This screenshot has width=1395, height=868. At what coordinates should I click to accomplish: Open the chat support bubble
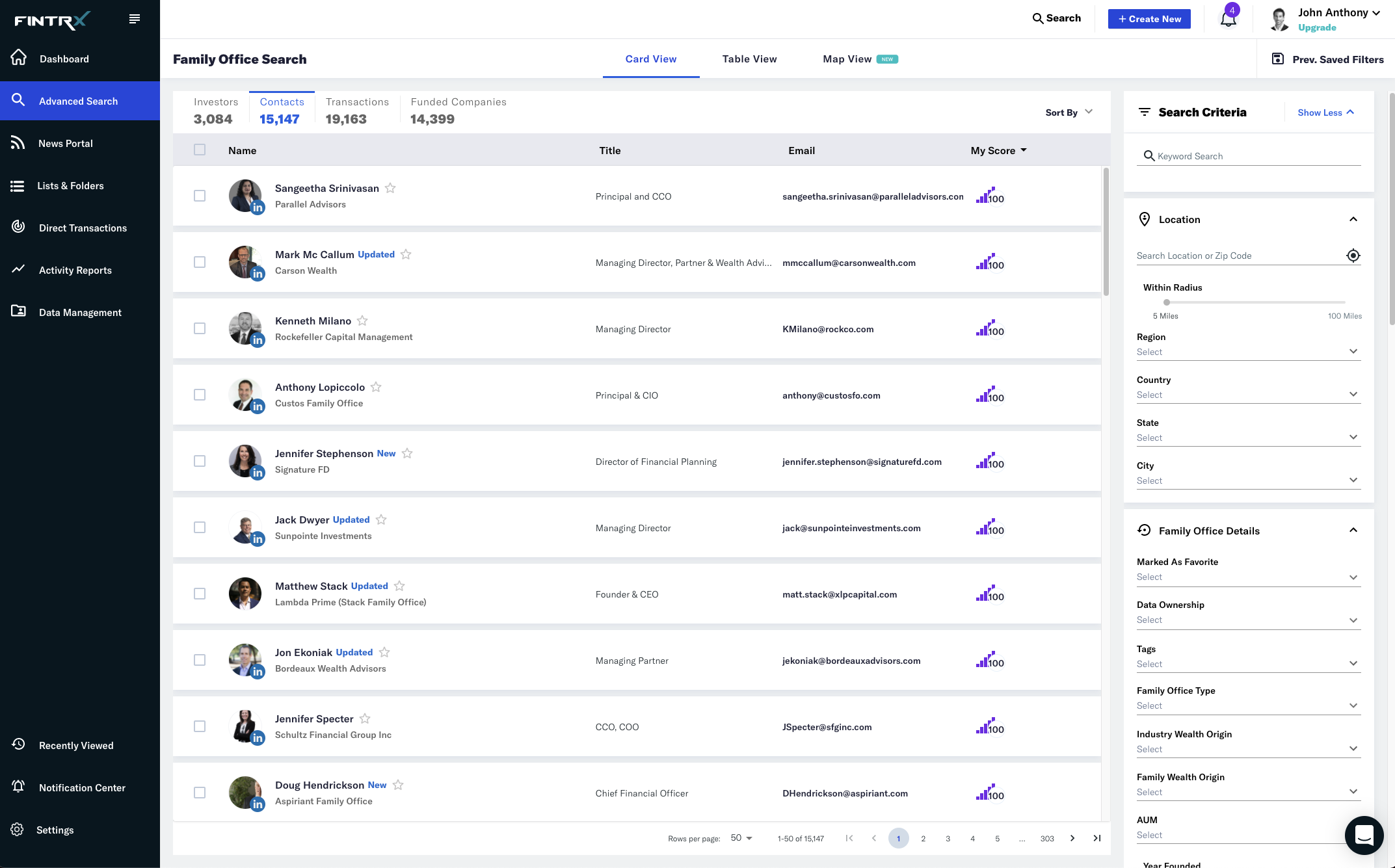[1364, 835]
